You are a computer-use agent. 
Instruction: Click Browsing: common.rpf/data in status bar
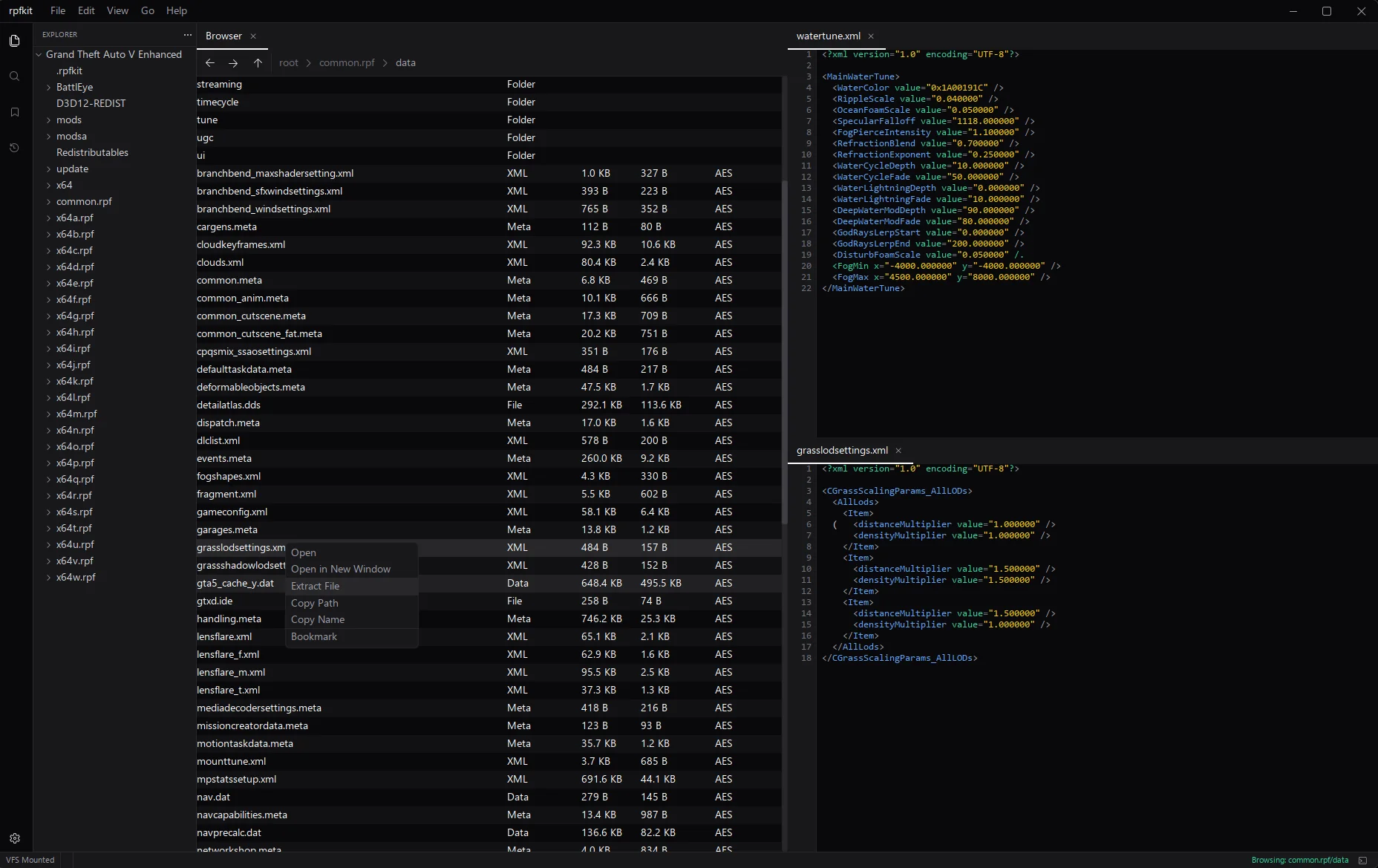click(x=1300, y=860)
